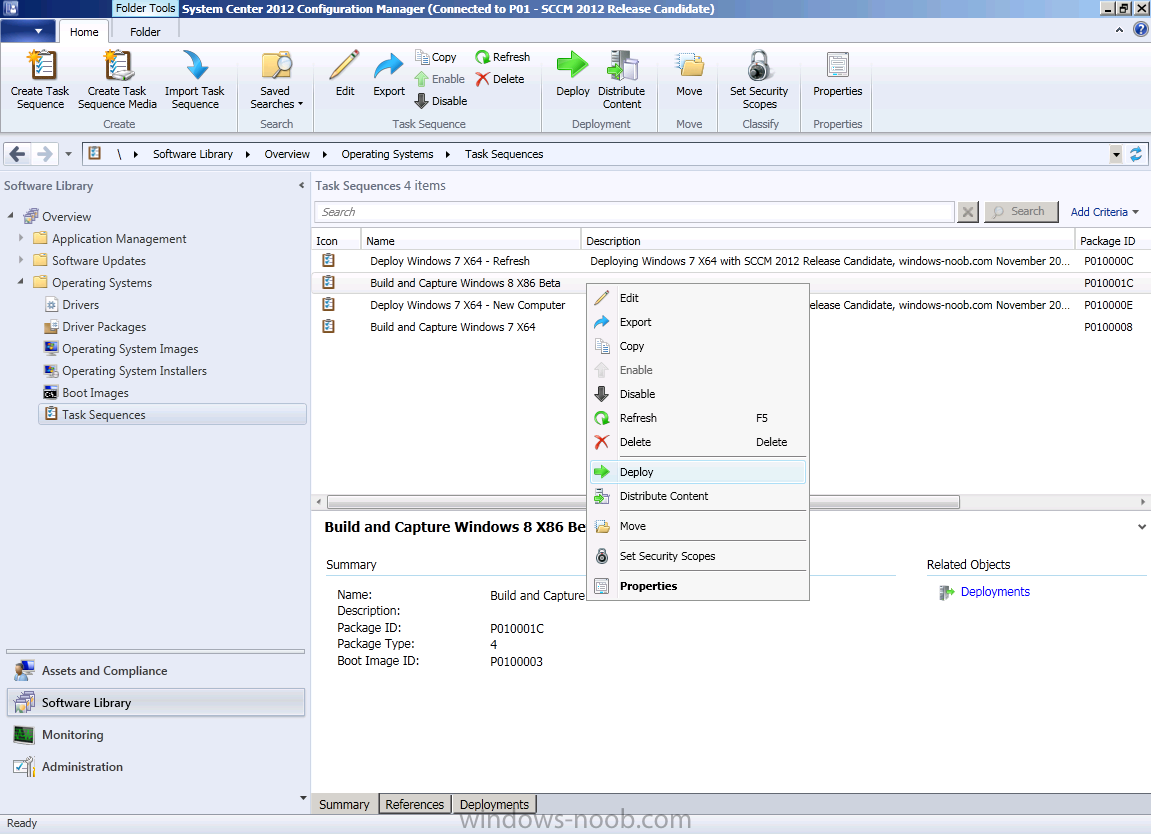Expand the Software Updates tree node
Screen dimensions: 1151x834
click(21, 260)
